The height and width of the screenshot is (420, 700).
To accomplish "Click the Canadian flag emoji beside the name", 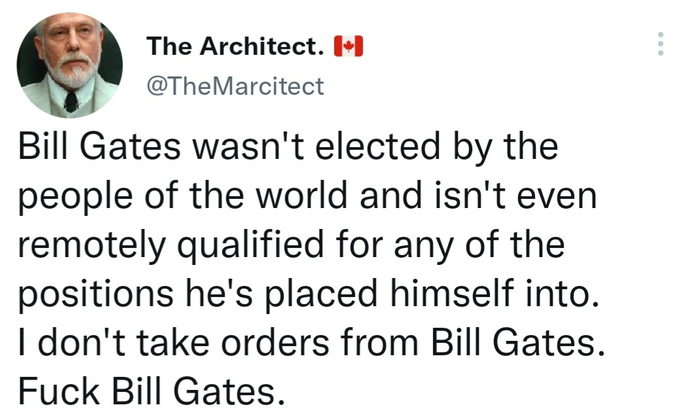I will pos(348,45).
